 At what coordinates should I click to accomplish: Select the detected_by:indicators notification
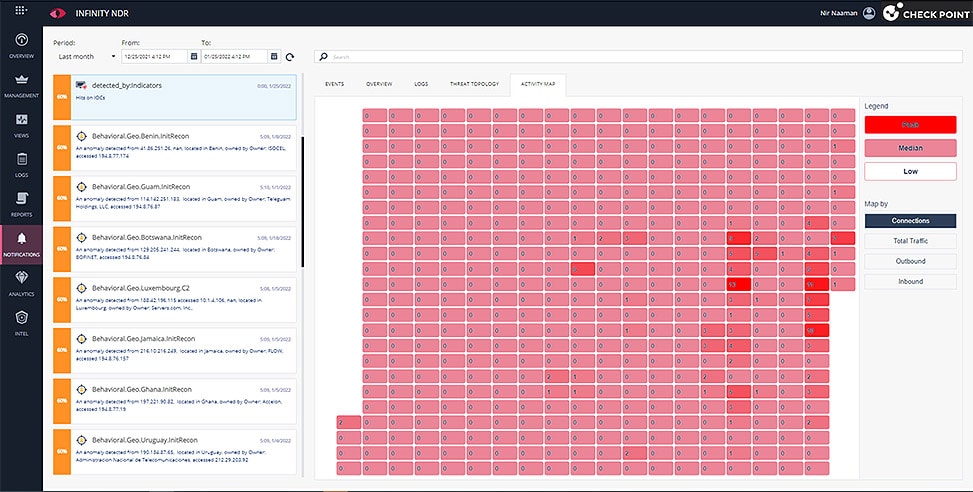[175, 97]
